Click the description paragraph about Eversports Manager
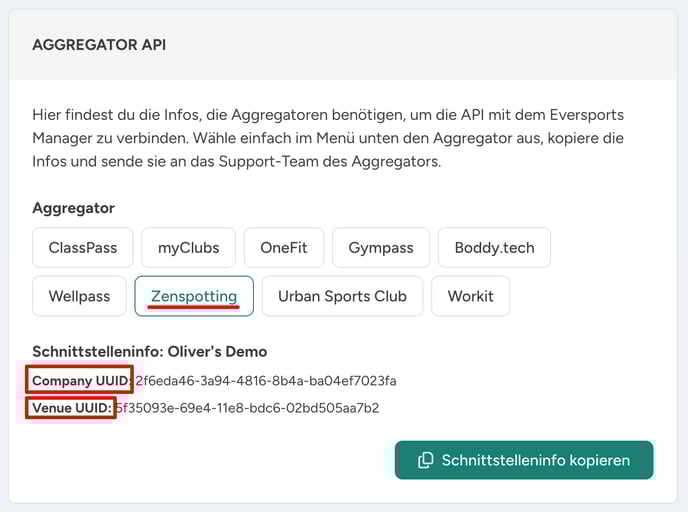Image resolution: width=688 pixels, height=512 pixels. [328, 138]
